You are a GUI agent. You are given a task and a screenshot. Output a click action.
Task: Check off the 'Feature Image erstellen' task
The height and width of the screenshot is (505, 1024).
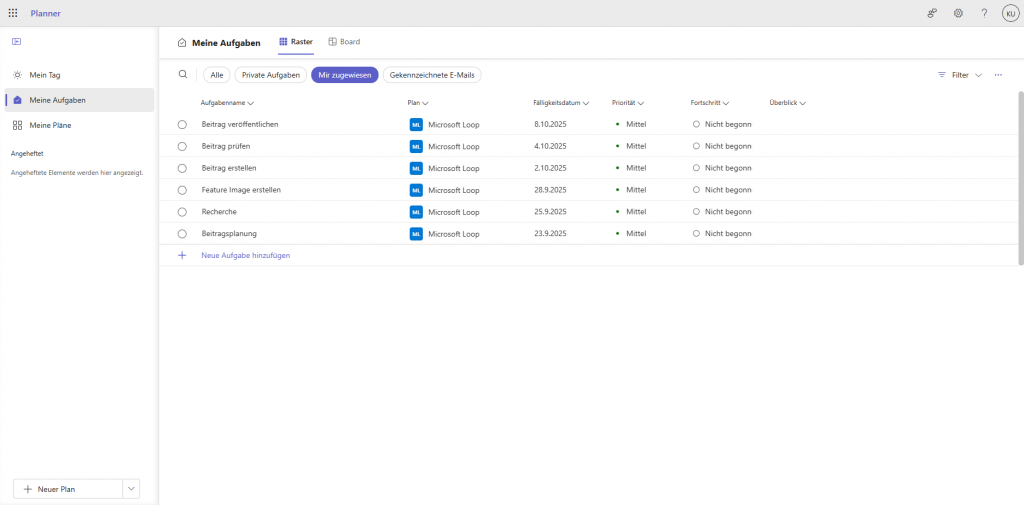coord(182,190)
